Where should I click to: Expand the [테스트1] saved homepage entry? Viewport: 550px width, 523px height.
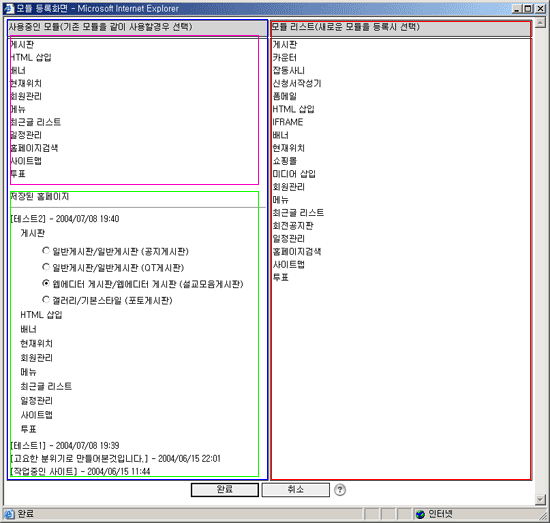click(65, 445)
